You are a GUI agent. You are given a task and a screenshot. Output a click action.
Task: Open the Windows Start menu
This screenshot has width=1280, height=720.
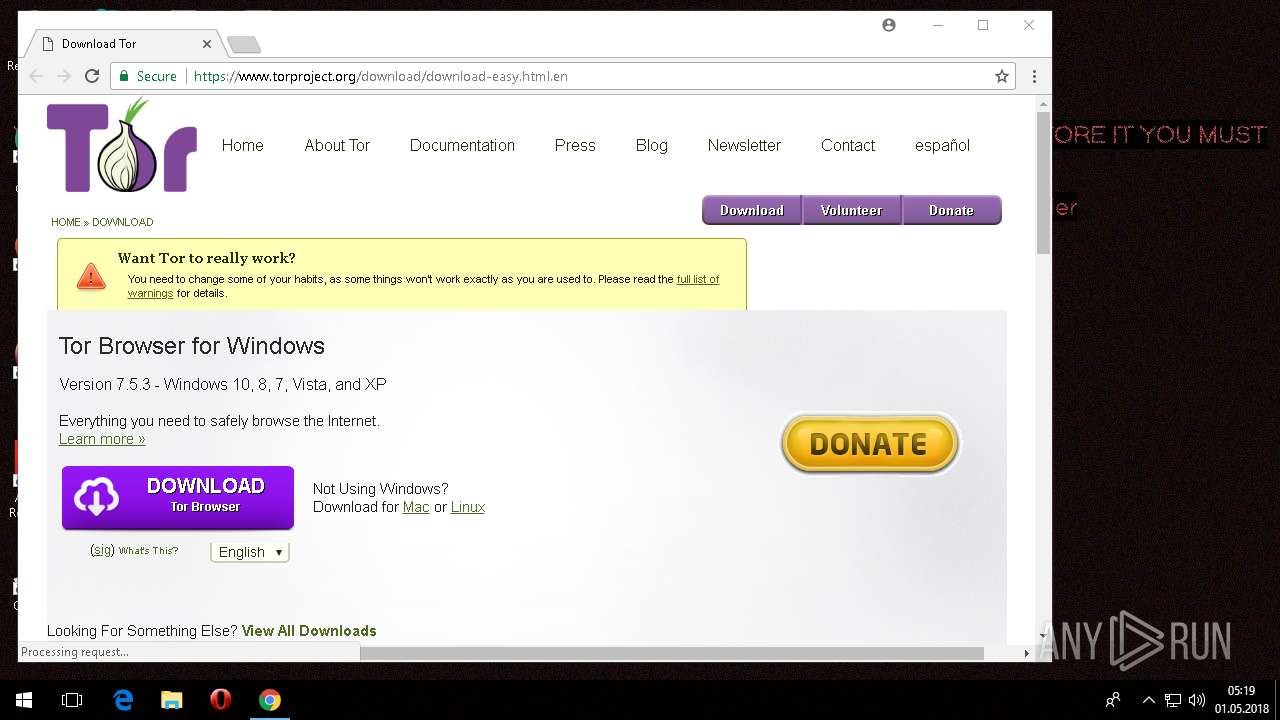[24, 700]
